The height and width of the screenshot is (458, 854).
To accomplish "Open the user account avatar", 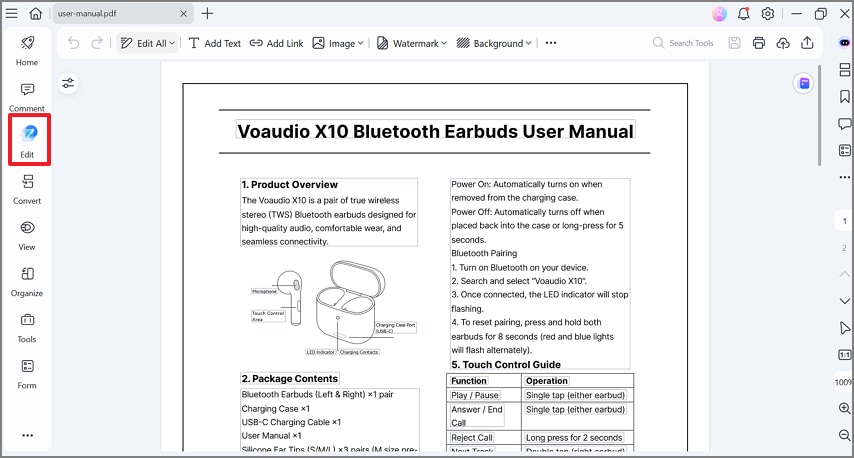I will 719,14.
